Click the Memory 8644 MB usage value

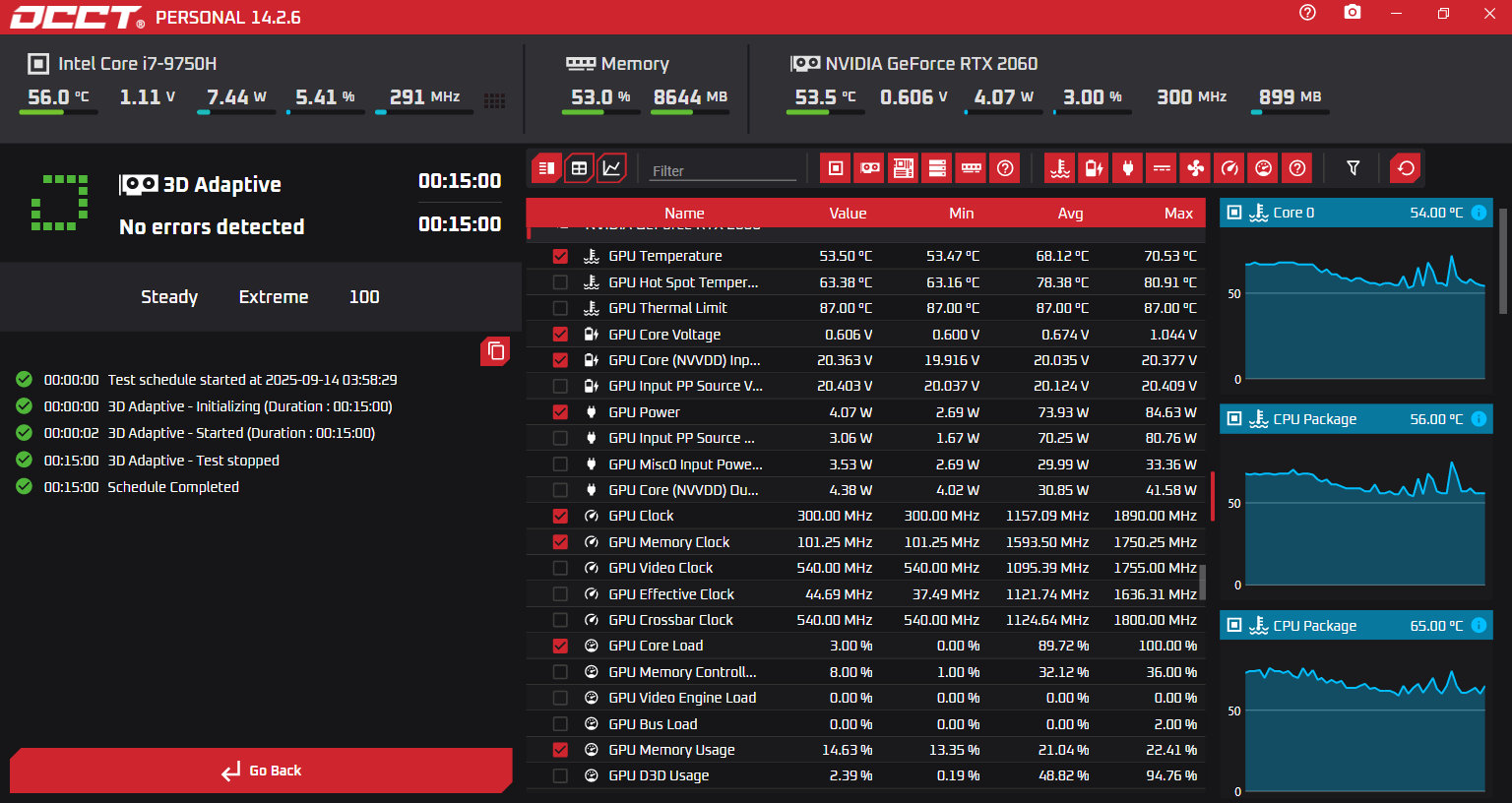coord(690,97)
